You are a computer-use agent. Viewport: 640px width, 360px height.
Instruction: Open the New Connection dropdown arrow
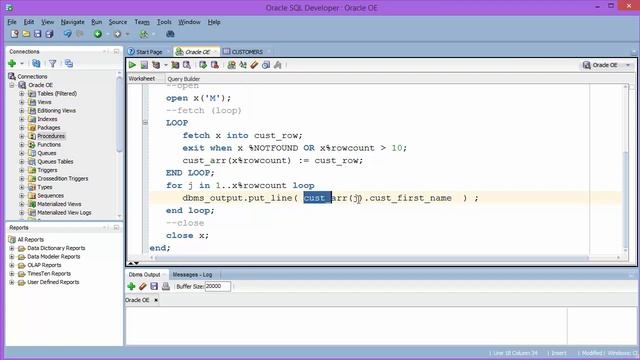(x=22, y=64)
